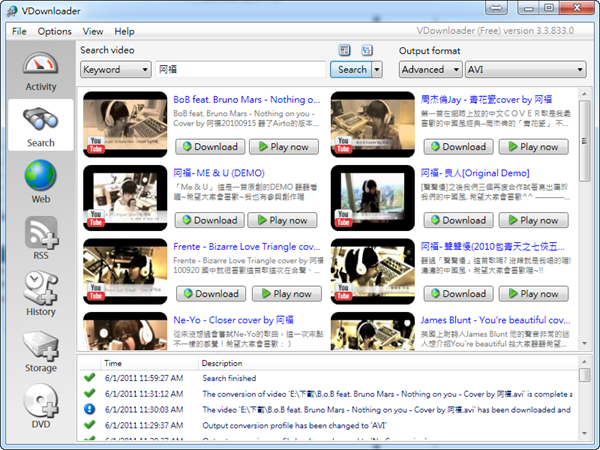Screen dimensions: 600x450
Task: Open the BoB feat. Bruno Mars title link
Action: tap(247, 99)
